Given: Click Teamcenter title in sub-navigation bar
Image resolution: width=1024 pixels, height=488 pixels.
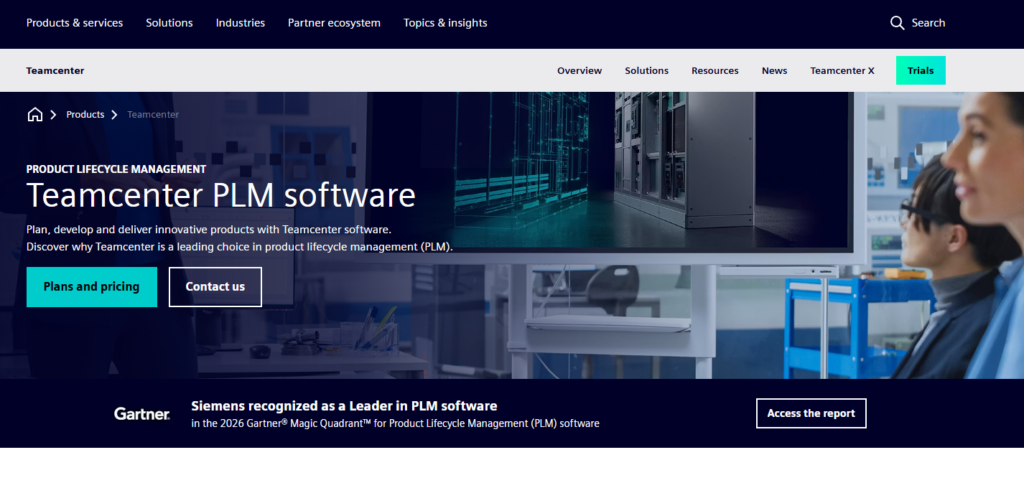Looking at the screenshot, I should [55, 71].
